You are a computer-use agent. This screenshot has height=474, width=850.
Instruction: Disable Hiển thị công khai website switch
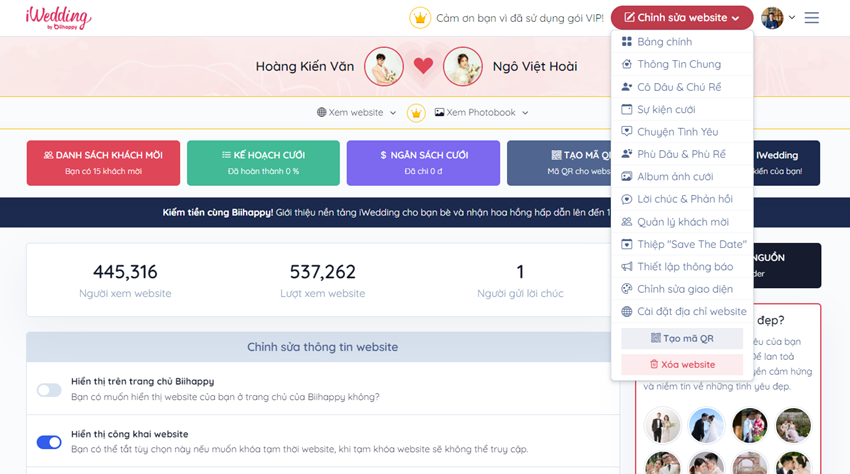pyautogui.click(x=49, y=442)
